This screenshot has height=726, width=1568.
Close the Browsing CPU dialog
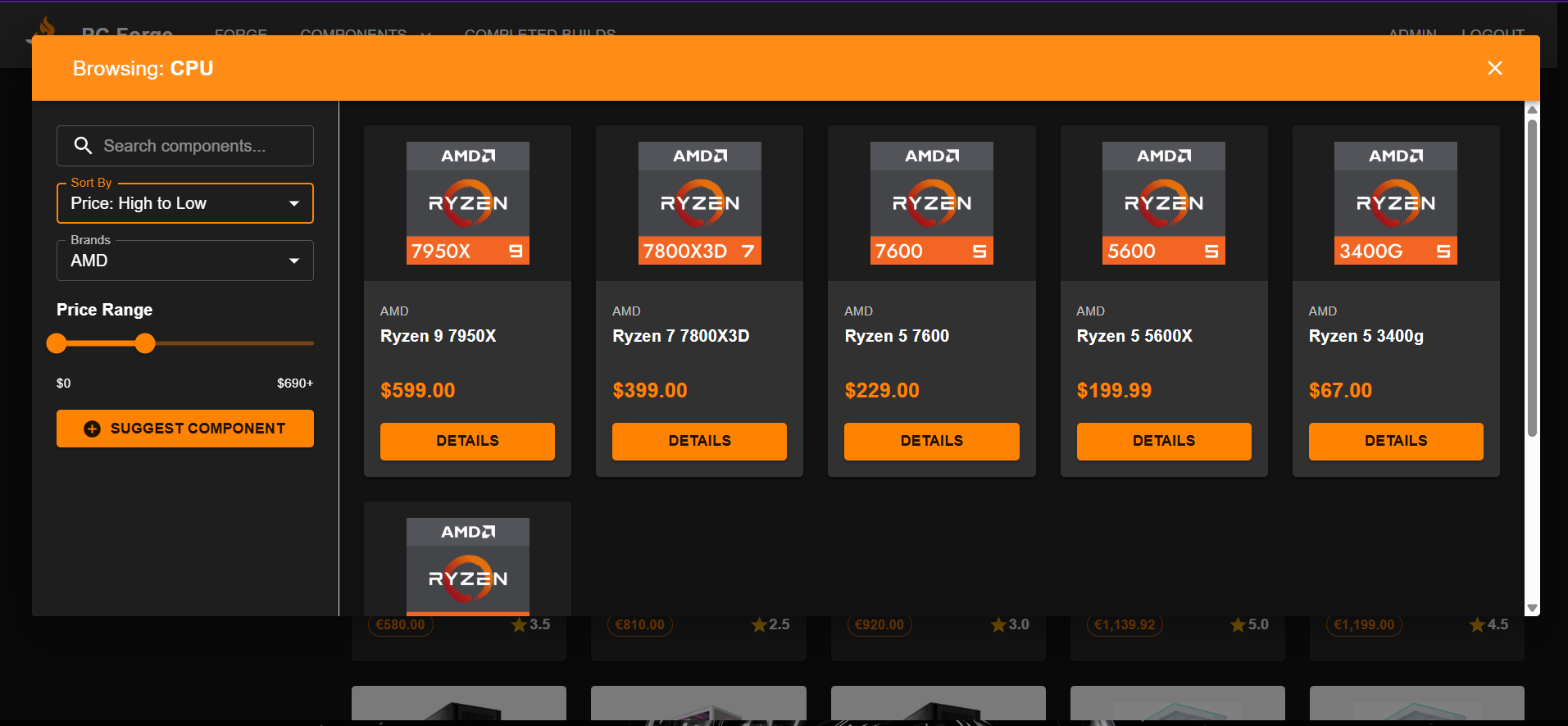pyautogui.click(x=1494, y=68)
